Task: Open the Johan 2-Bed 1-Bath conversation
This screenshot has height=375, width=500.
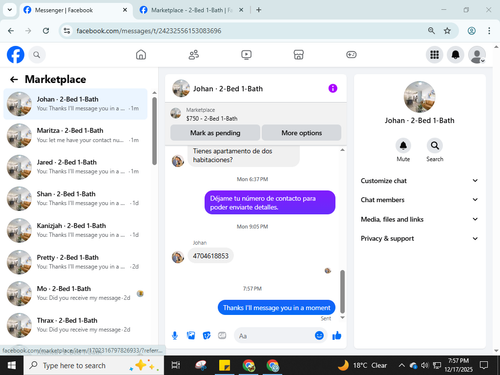Action: coord(75,104)
